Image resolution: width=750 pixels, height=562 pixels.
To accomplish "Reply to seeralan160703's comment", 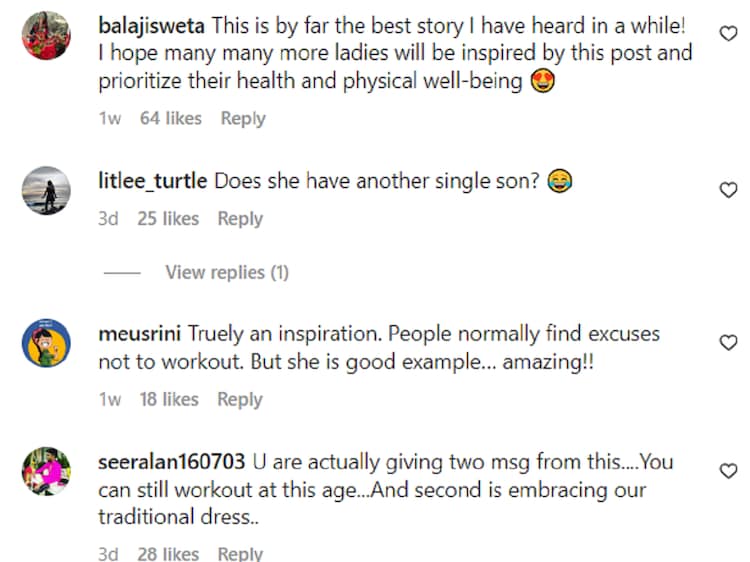I will point(240,553).
